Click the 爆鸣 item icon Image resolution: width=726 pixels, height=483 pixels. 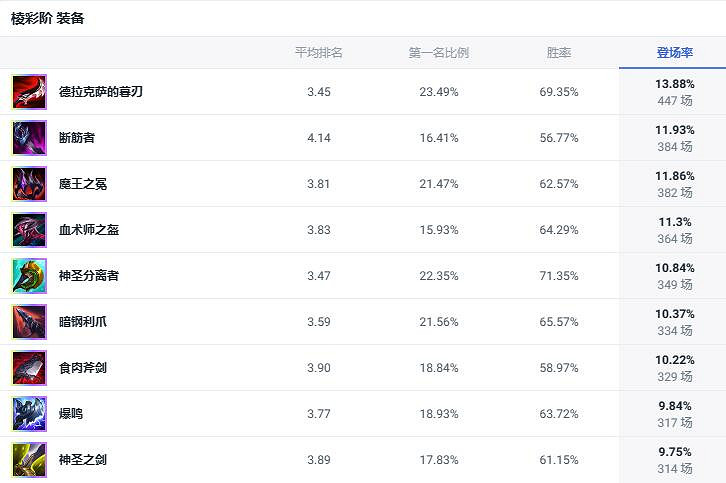[x=29, y=414]
